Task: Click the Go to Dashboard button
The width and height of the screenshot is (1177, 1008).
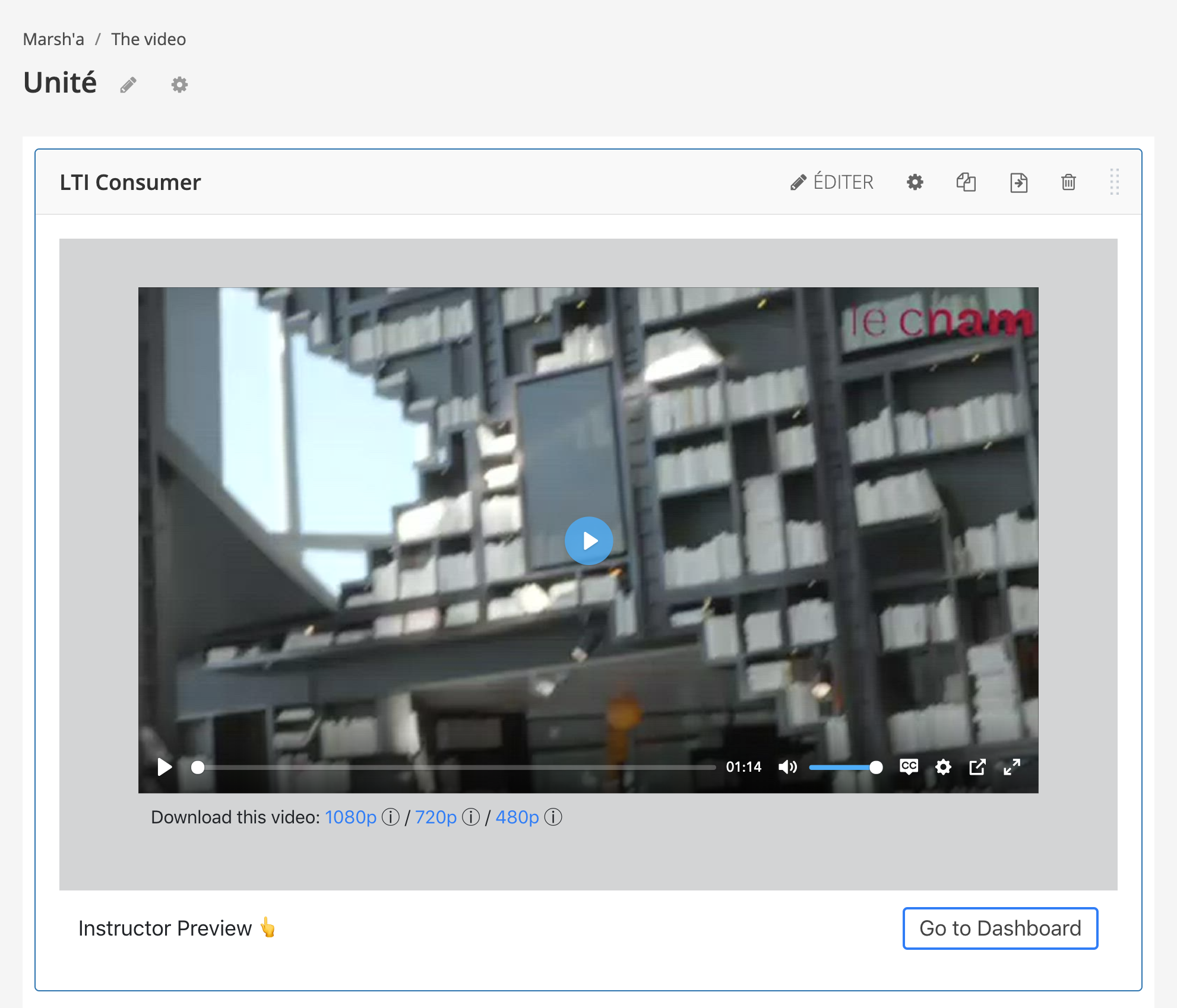Action: point(1000,928)
